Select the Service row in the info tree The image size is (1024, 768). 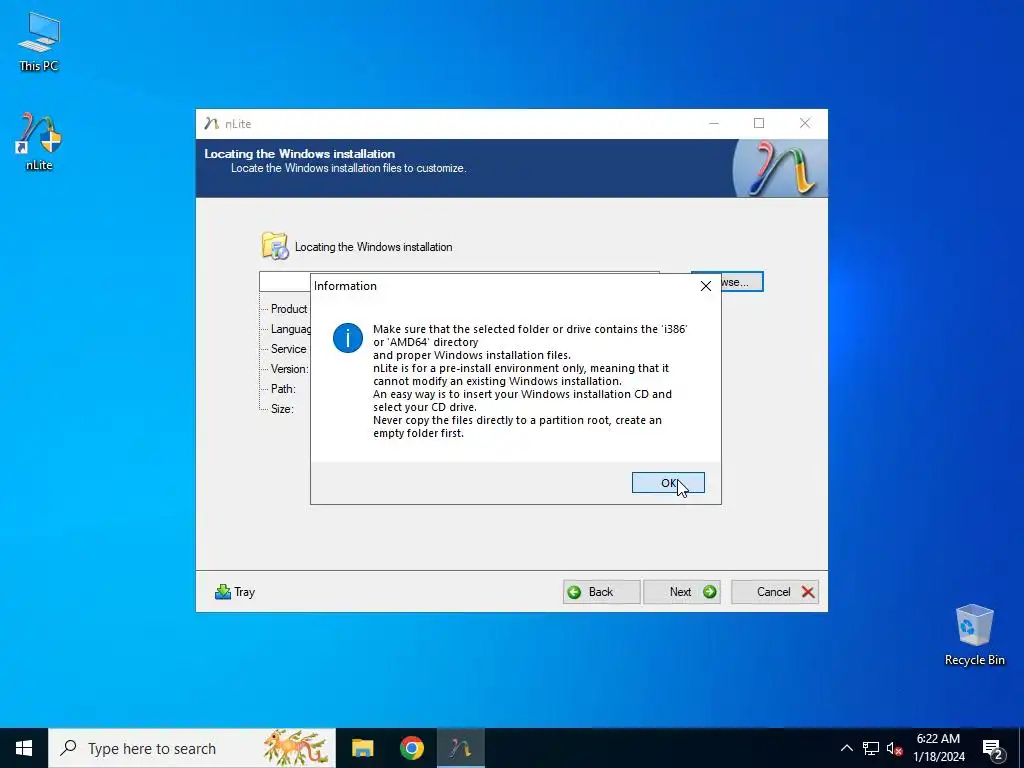[x=289, y=349]
